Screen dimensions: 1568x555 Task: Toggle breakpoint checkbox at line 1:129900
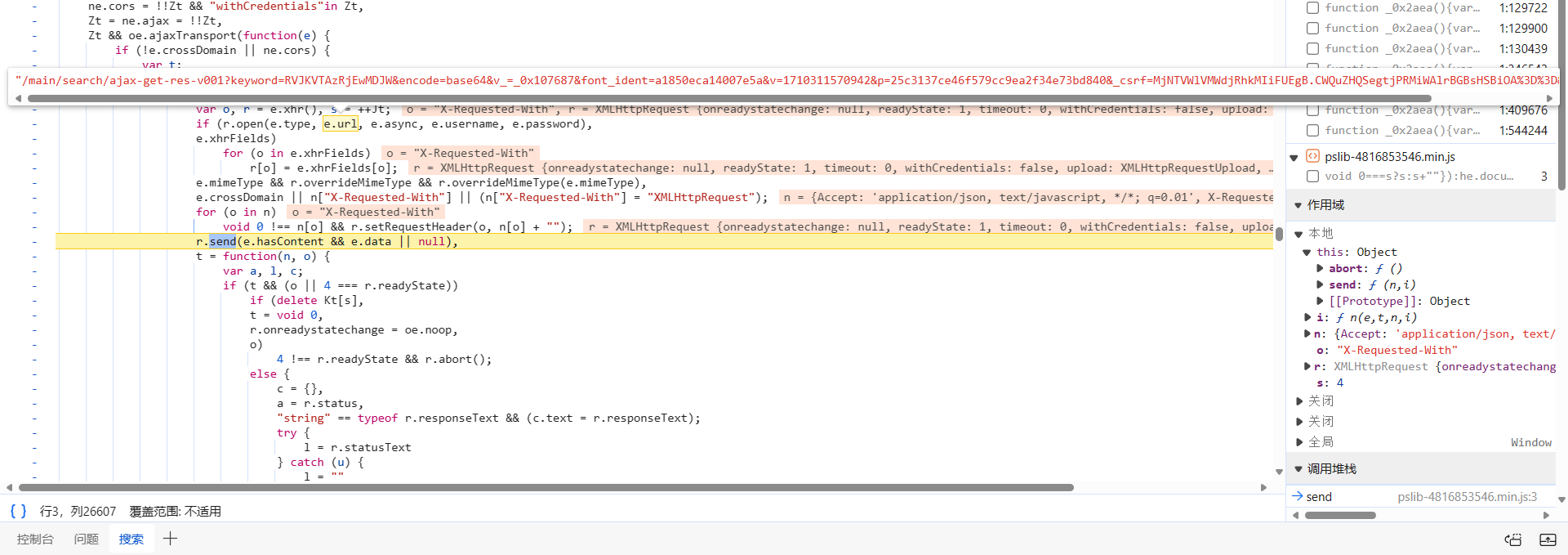(x=1312, y=28)
